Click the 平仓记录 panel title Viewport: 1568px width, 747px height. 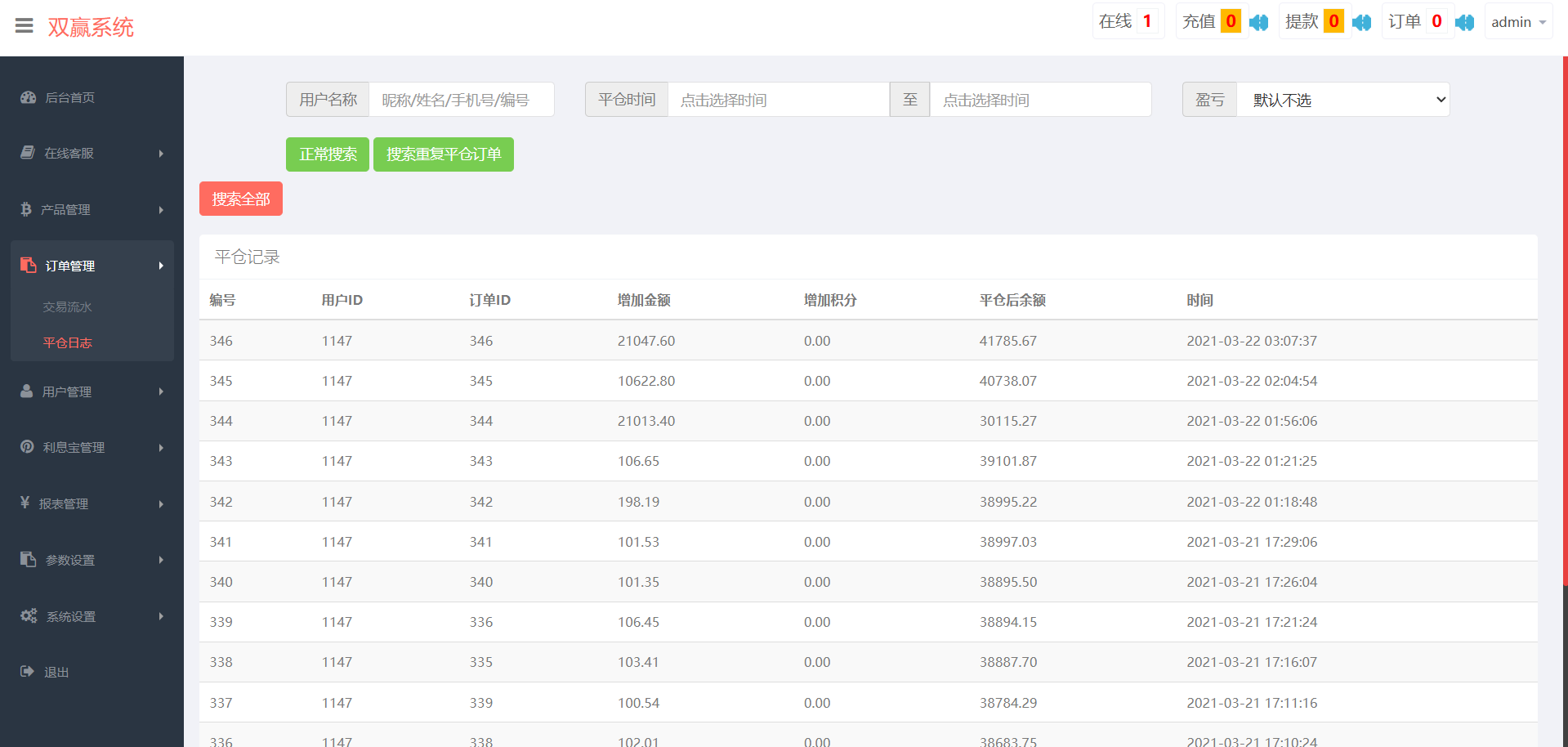pyautogui.click(x=247, y=257)
